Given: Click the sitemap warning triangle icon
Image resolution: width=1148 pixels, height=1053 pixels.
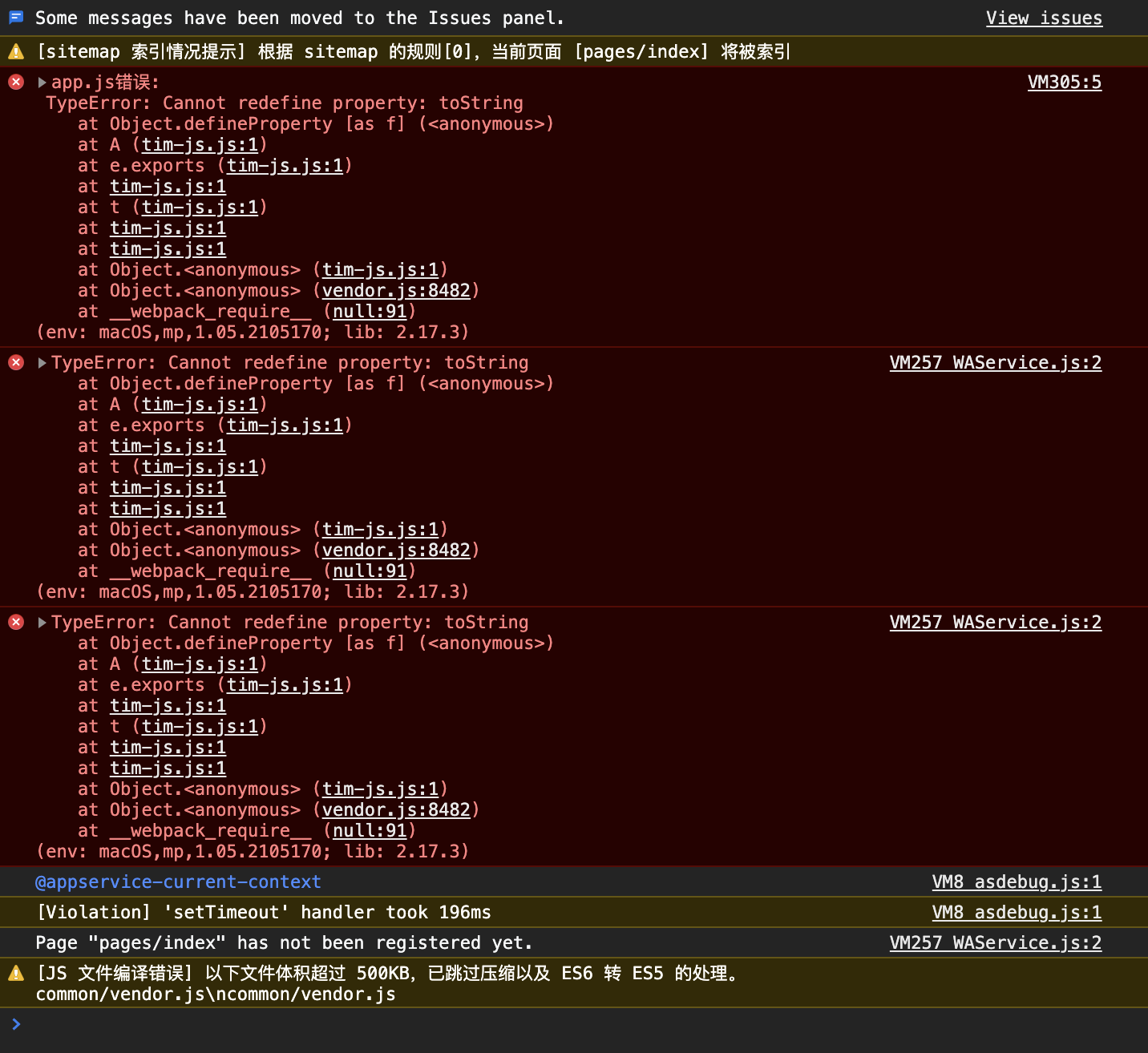Looking at the screenshot, I should pos(16,52).
